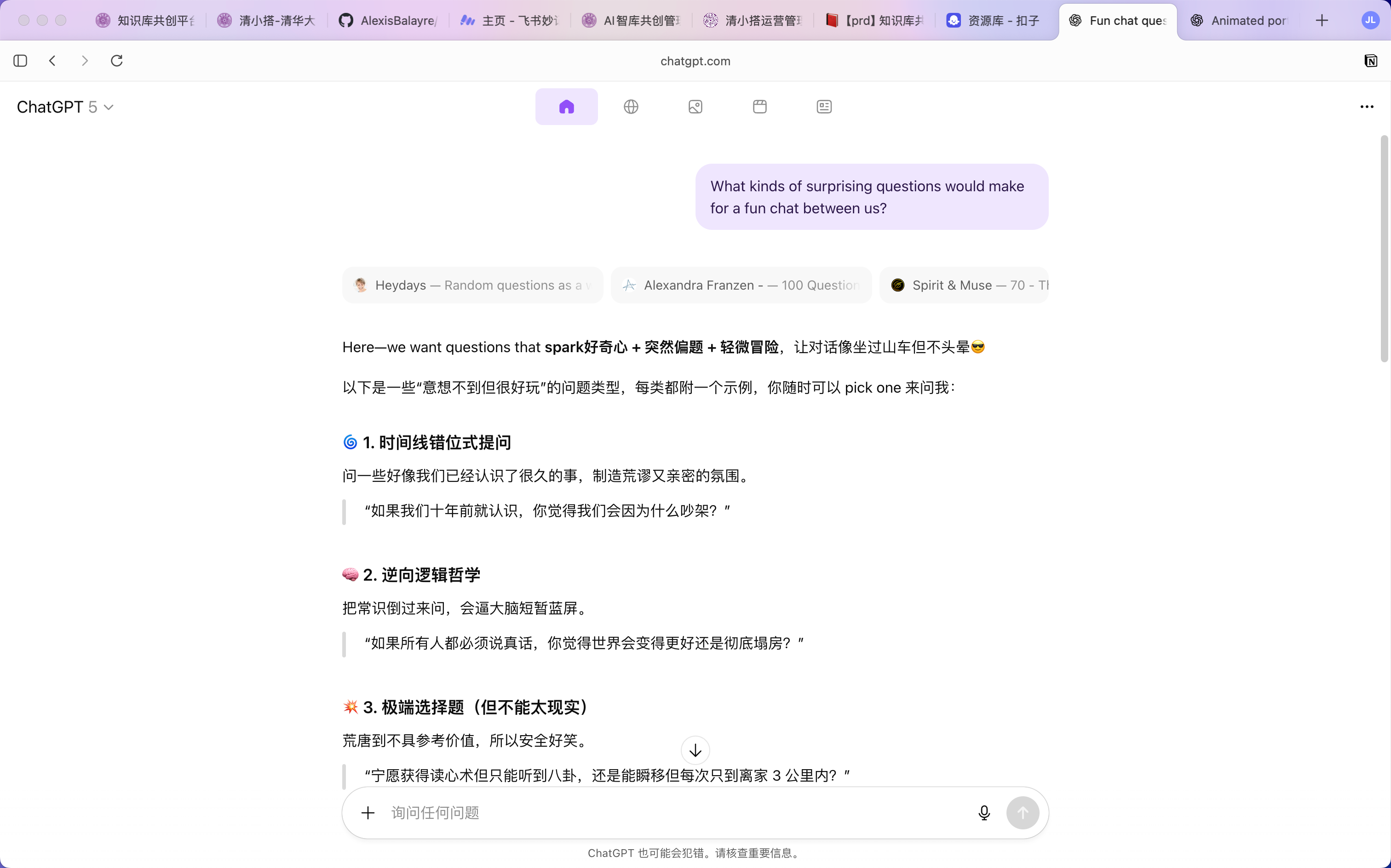The height and width of the screenshot is (868, 1391).
Task: Click the calendar-style icon in top bar
Action: pyautogui.click(x=759, y=107)
